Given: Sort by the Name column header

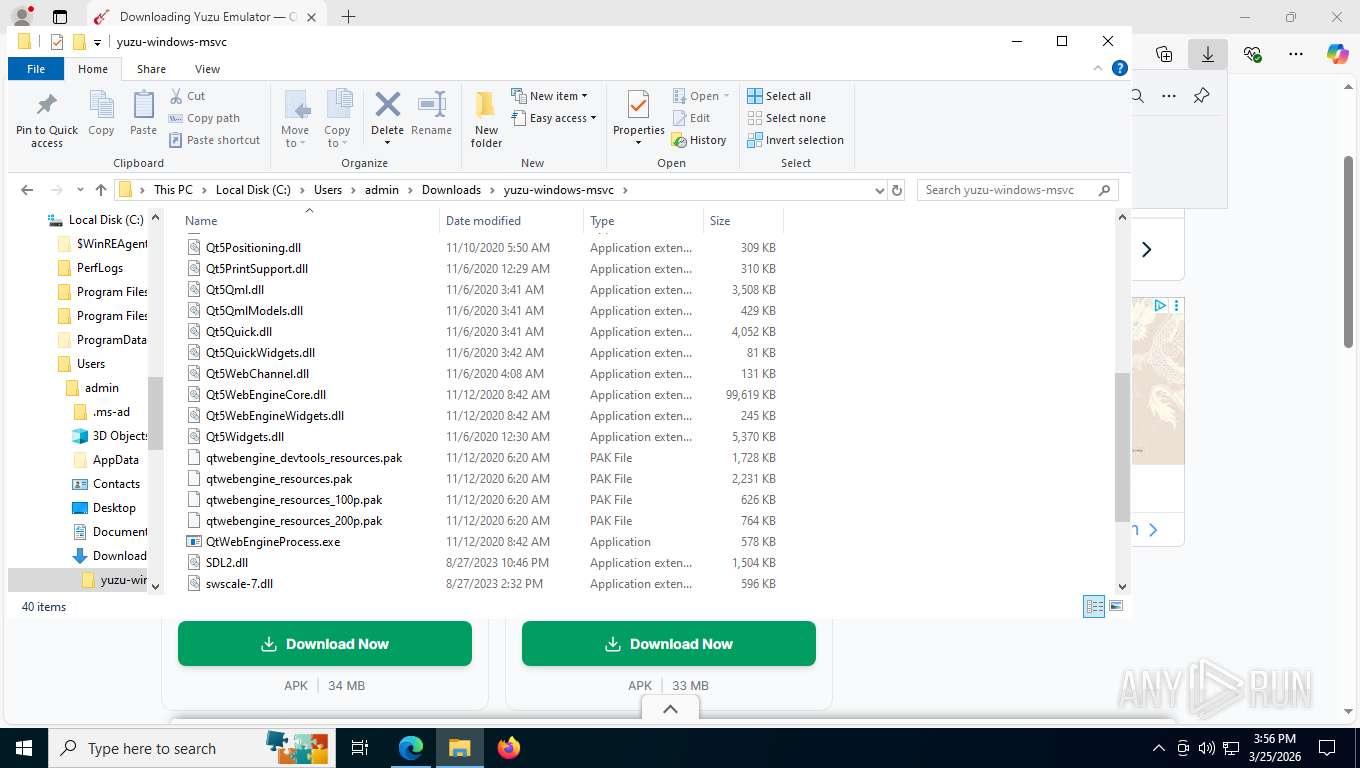Looking at the screenshot, I should [x=201, y=221].
